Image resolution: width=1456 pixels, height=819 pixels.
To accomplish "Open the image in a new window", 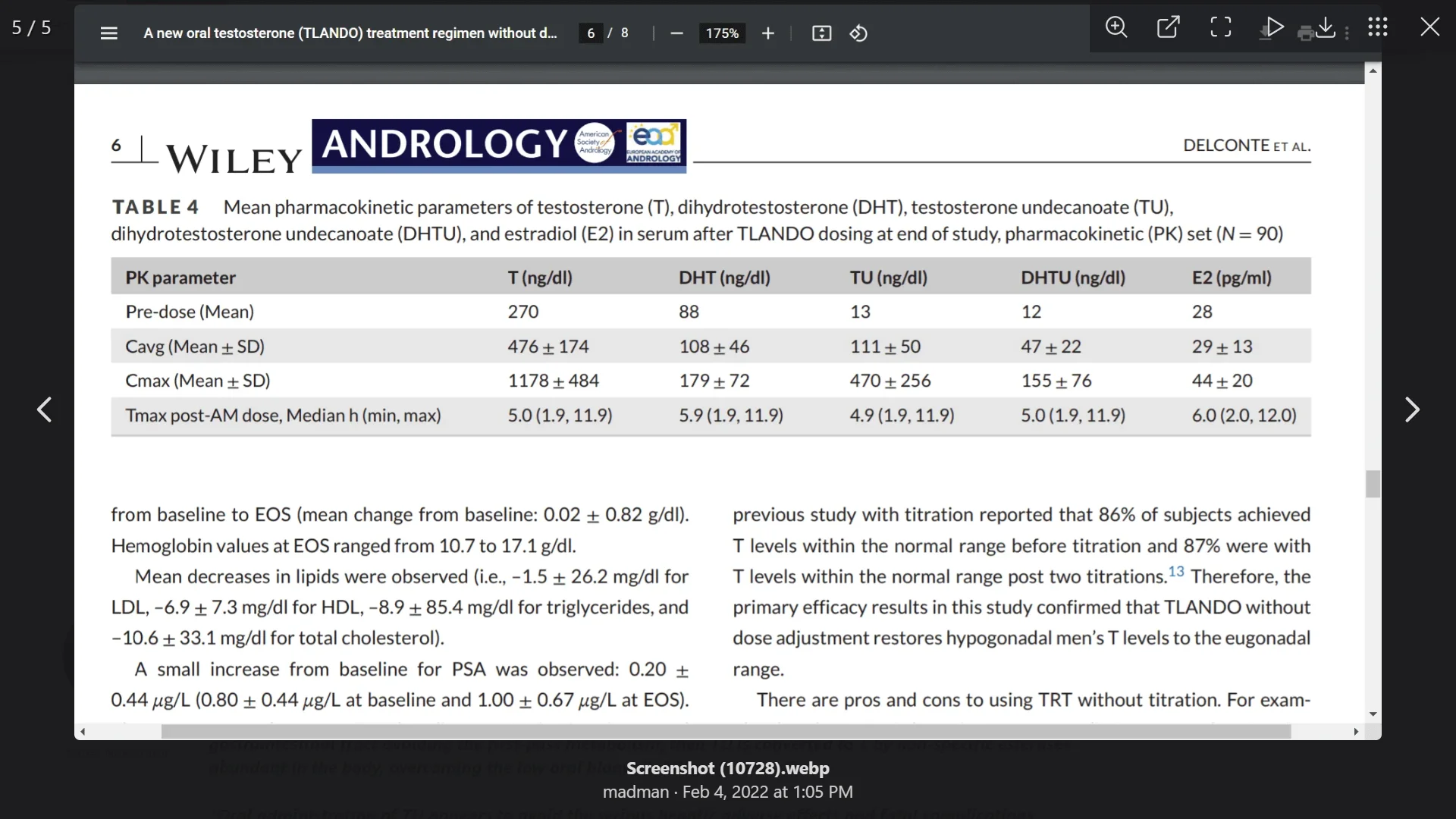I will 1168,27.
